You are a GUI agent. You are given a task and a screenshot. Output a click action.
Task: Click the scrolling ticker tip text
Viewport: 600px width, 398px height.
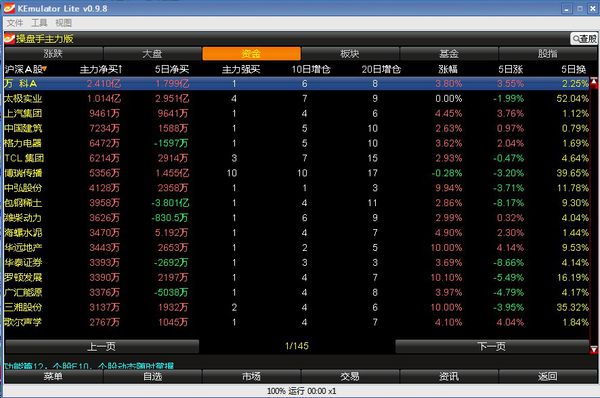[x=89, y=366]
